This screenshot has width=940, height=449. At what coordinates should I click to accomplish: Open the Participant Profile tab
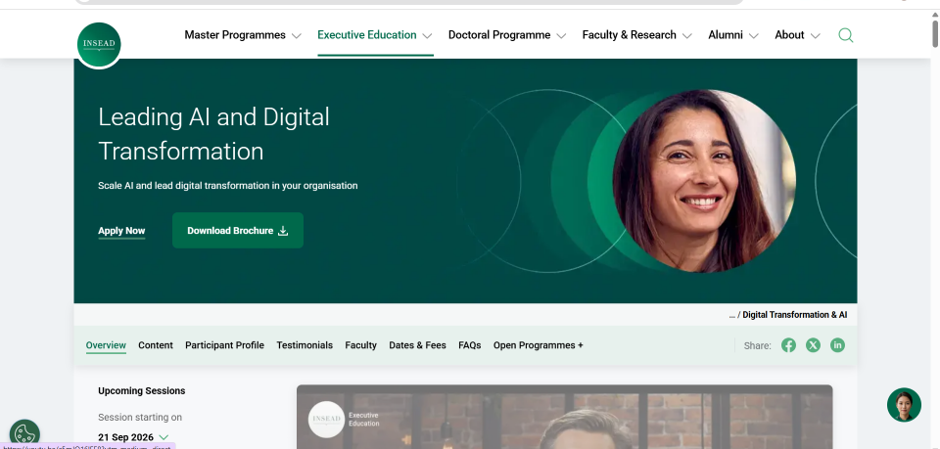(224, 345)
